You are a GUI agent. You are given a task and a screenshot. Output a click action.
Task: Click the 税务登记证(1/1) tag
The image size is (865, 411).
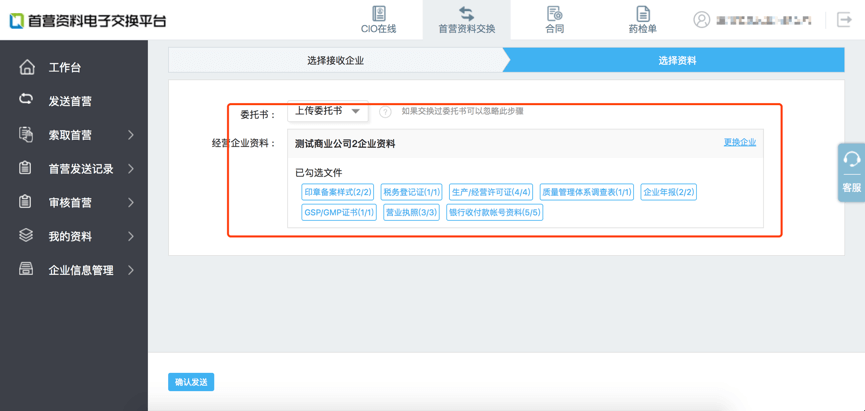tap(412, 193)
